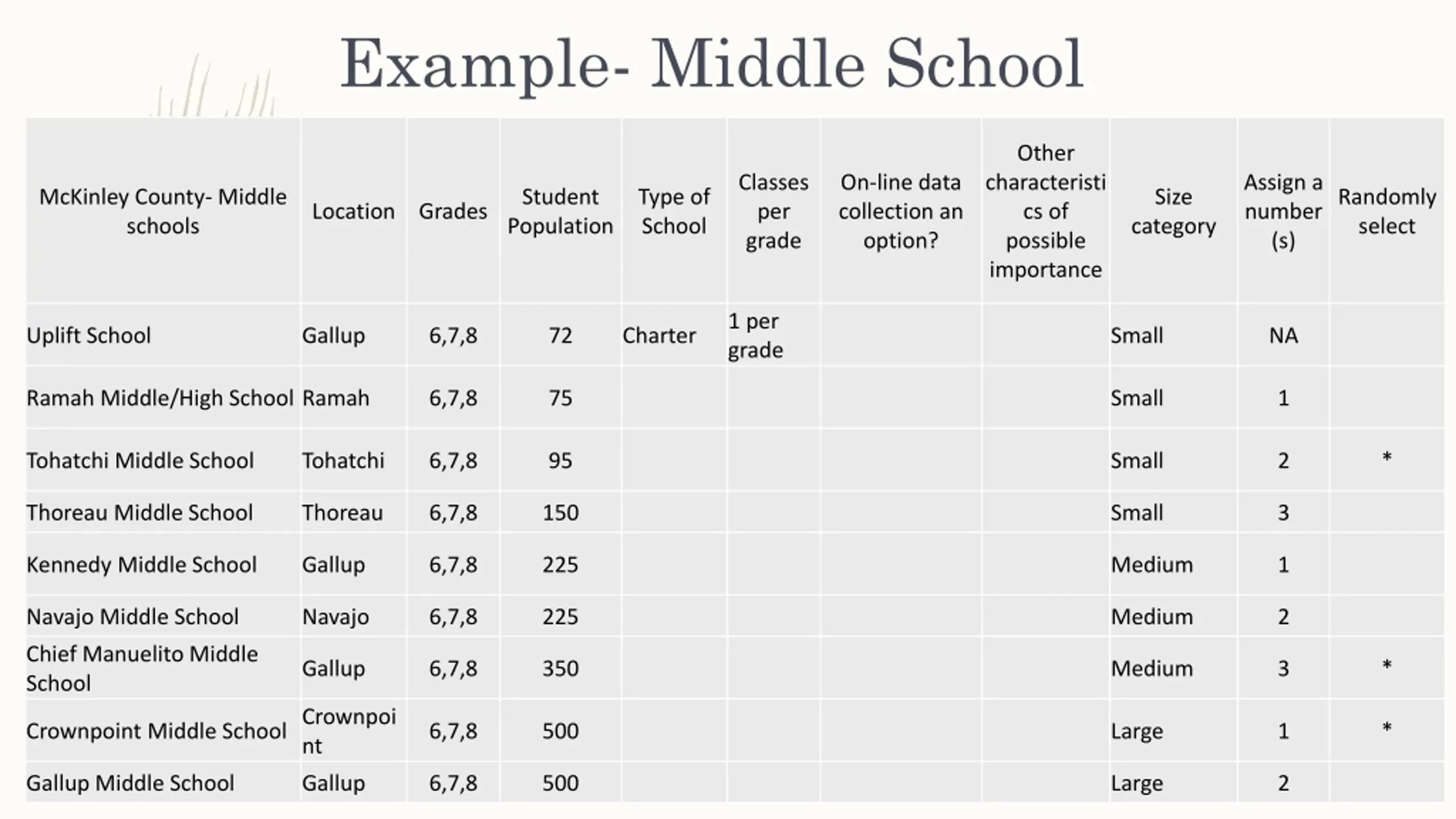Viewport: 1456px width, 819px height.
Task: Click the "Size category" column header
Action: [x=1173, y=211]
